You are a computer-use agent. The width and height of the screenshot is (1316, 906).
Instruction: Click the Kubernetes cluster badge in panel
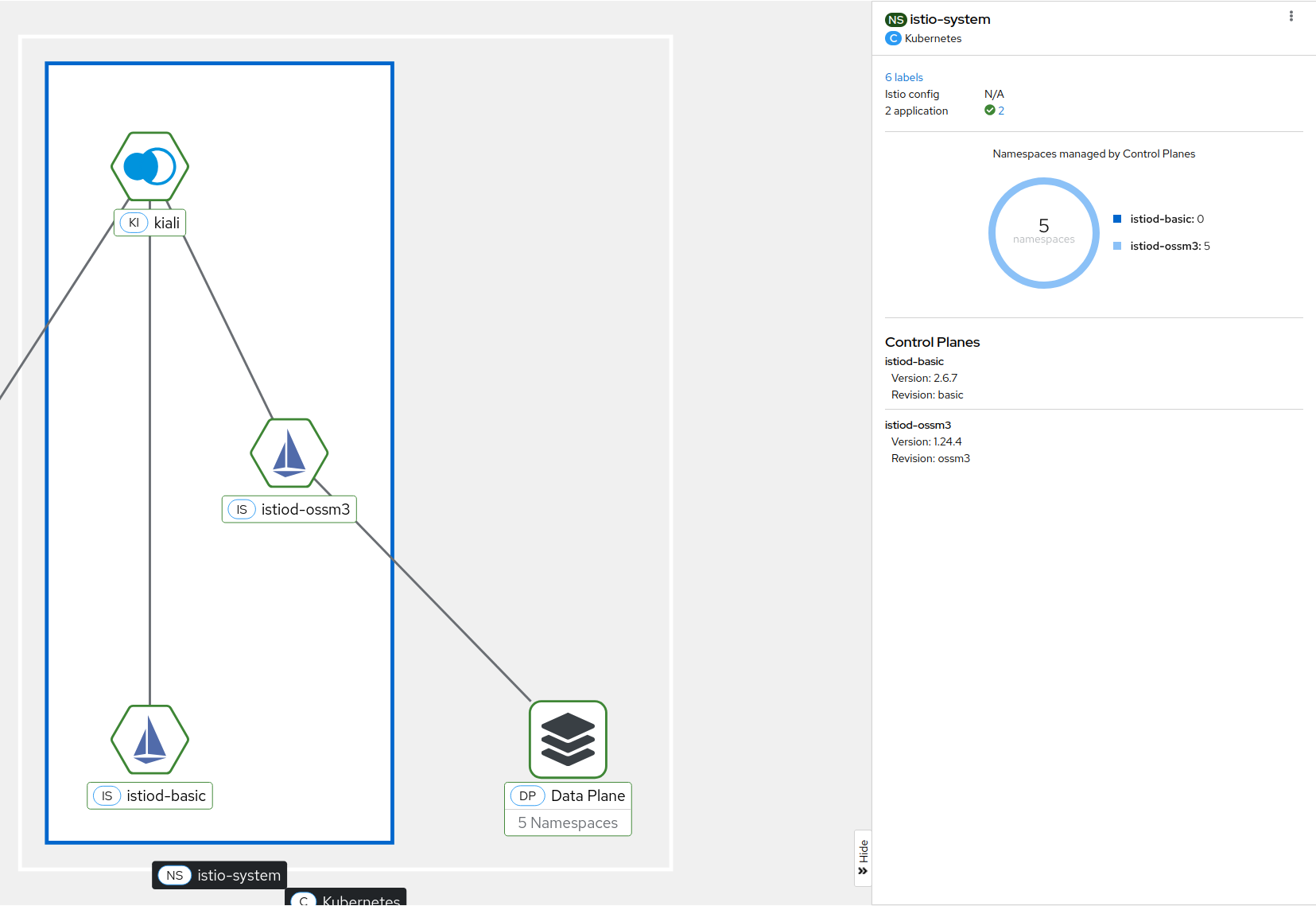[x=893, y=38]
